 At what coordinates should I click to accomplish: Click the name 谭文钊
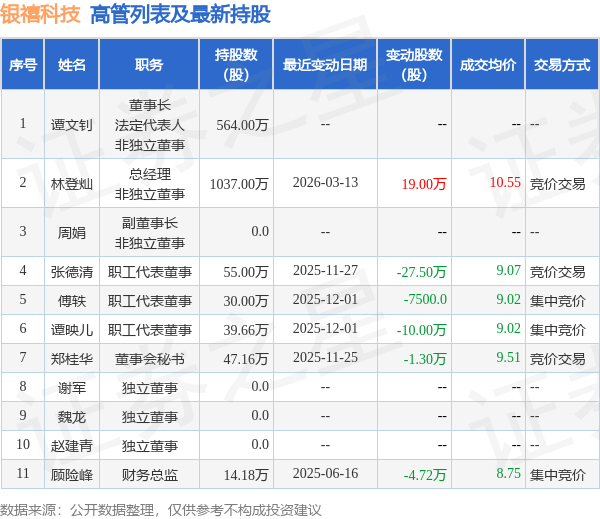click(72, 125)
